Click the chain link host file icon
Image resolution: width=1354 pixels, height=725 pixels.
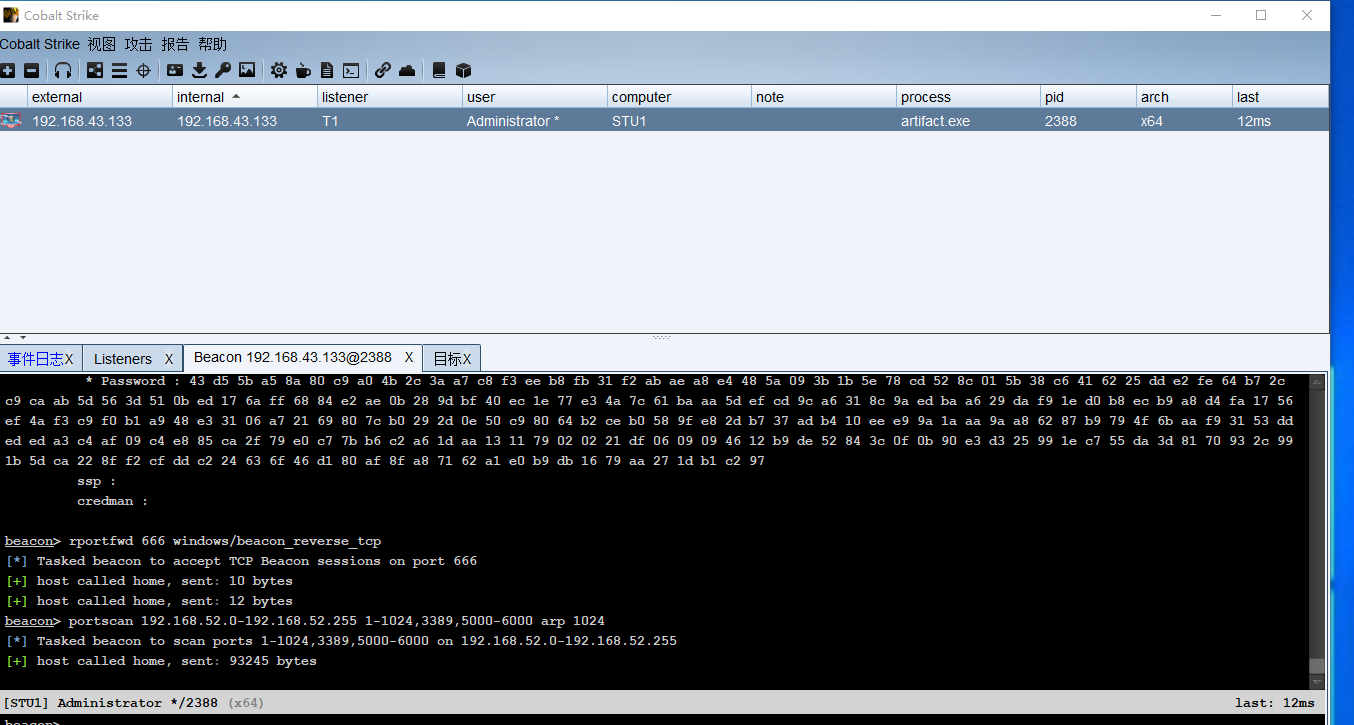[383, 70]
